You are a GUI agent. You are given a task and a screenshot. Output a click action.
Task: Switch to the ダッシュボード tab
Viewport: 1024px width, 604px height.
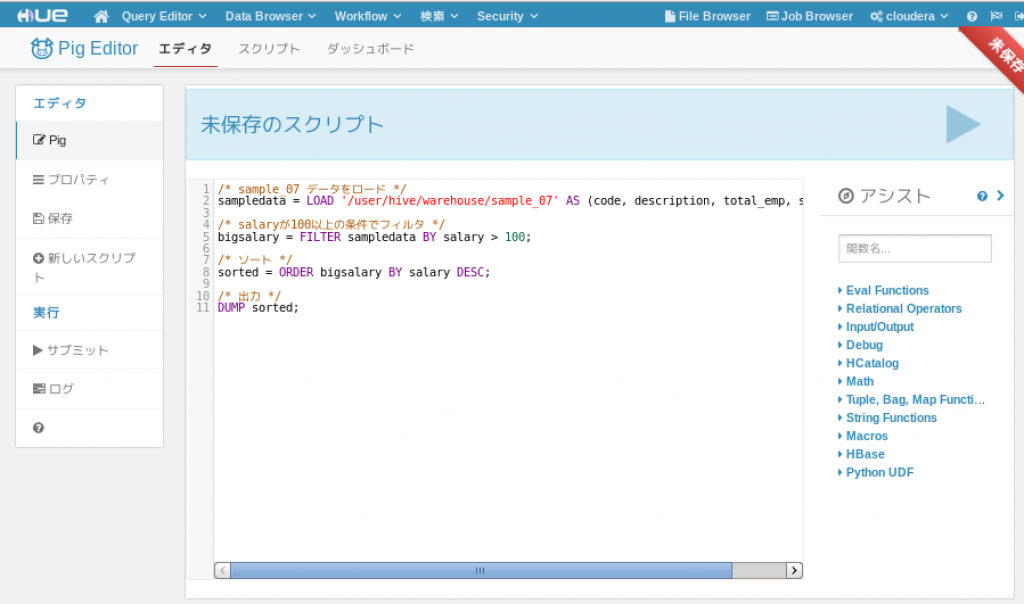pyautogui.click(x=370, y=49)
